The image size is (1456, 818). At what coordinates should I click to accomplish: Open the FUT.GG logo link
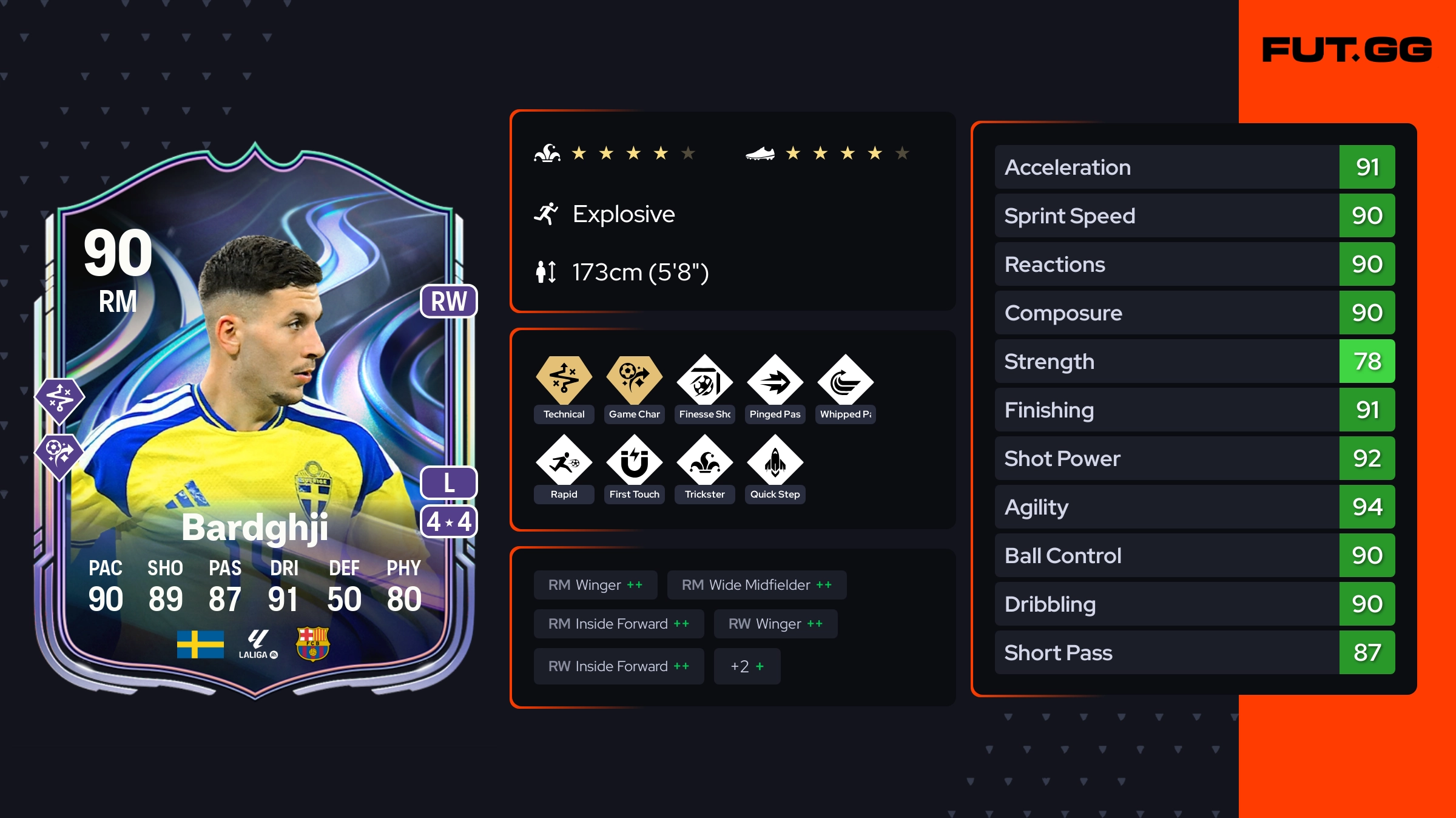1347,50
